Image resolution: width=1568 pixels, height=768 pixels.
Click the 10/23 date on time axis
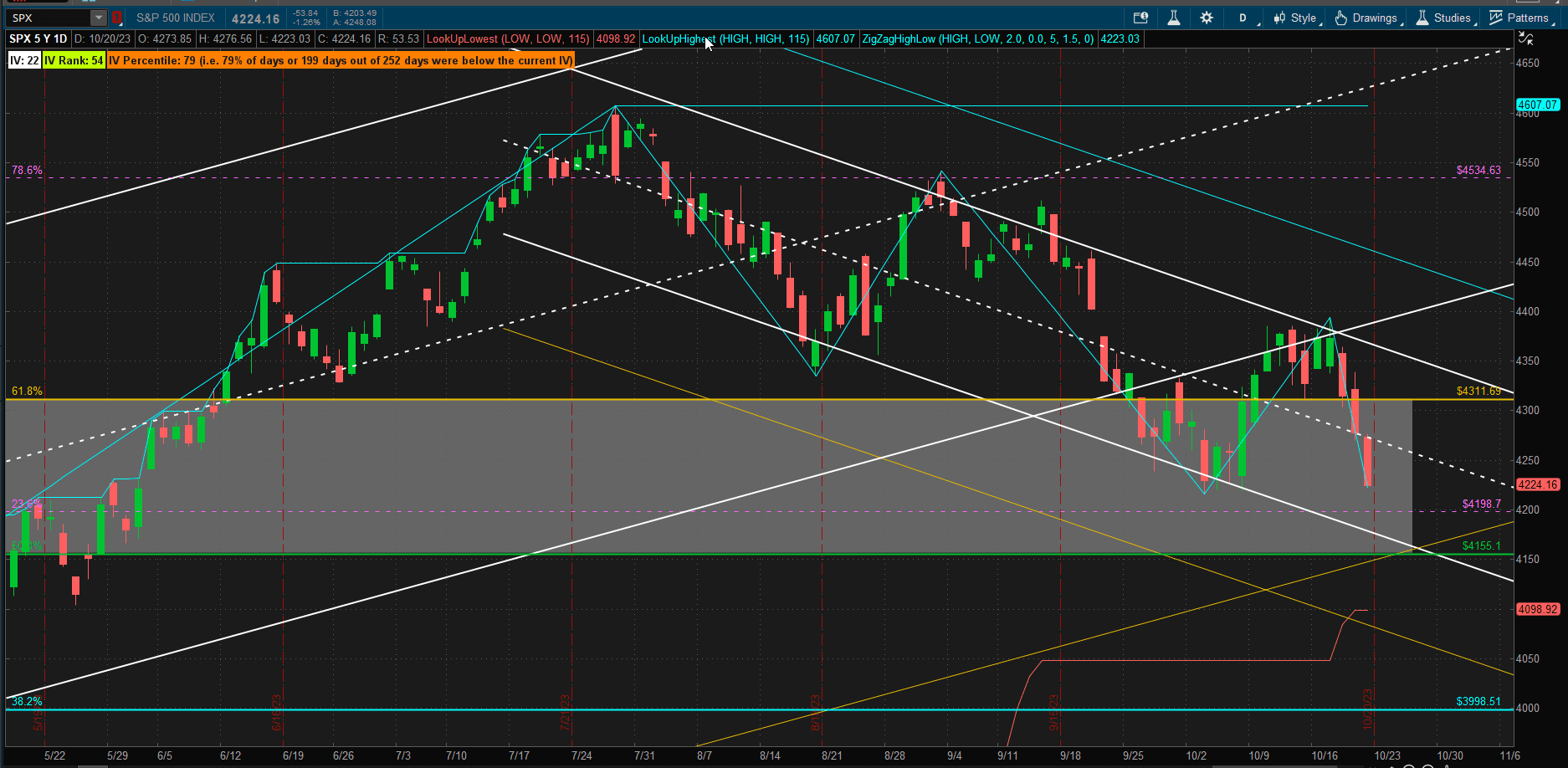pyautogui.click(x=1387, y=755)
